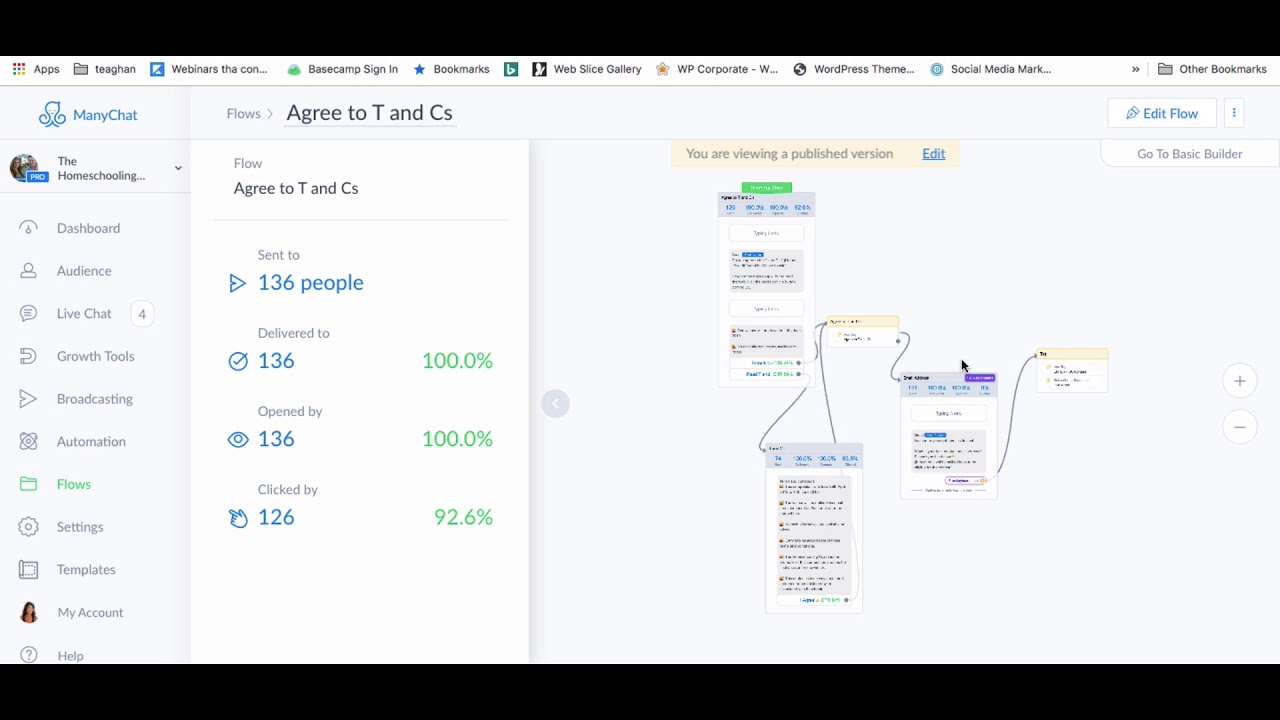Screen dimensions: 1280x720
Task: Click the account profile picture with PRO badge
Action: click(27, 168)
